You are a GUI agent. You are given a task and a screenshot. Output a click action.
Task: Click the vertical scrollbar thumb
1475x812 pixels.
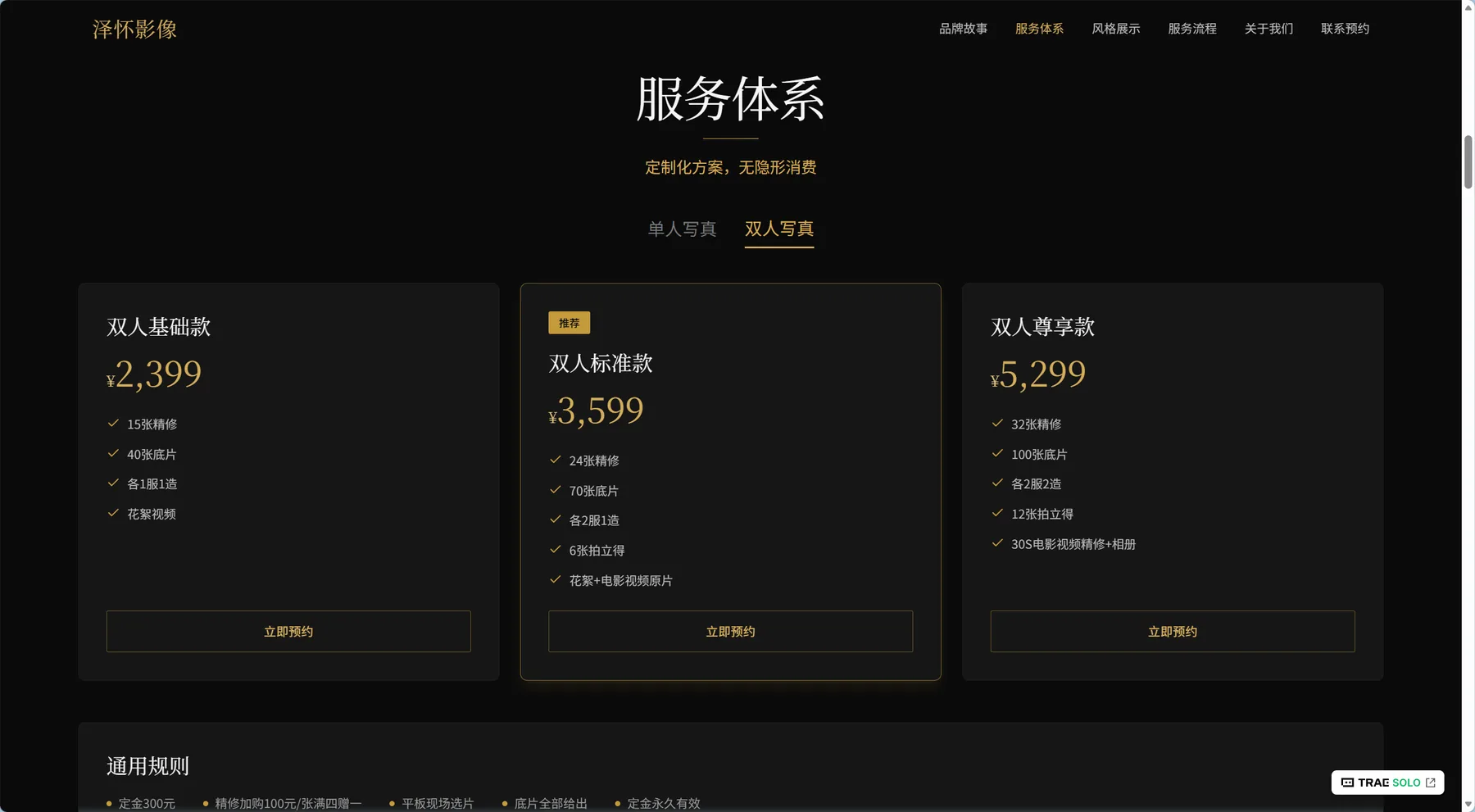click(x=1468, y=162)
